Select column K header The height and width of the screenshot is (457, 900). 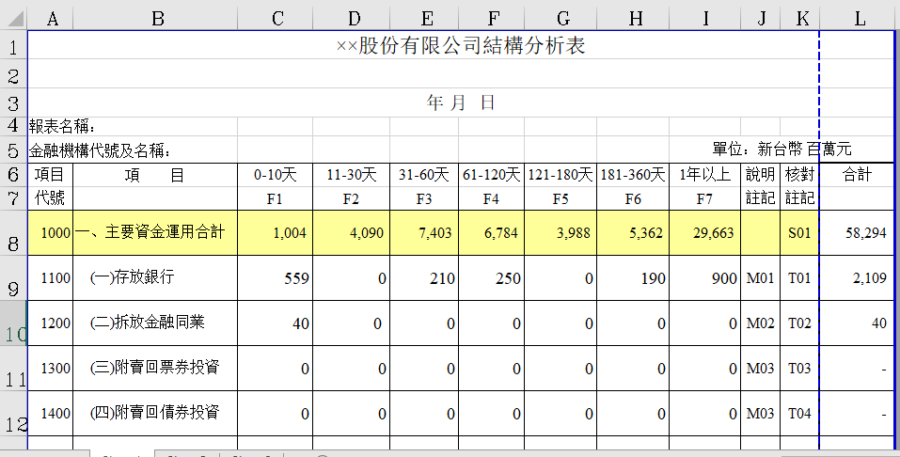pos(800,18)
